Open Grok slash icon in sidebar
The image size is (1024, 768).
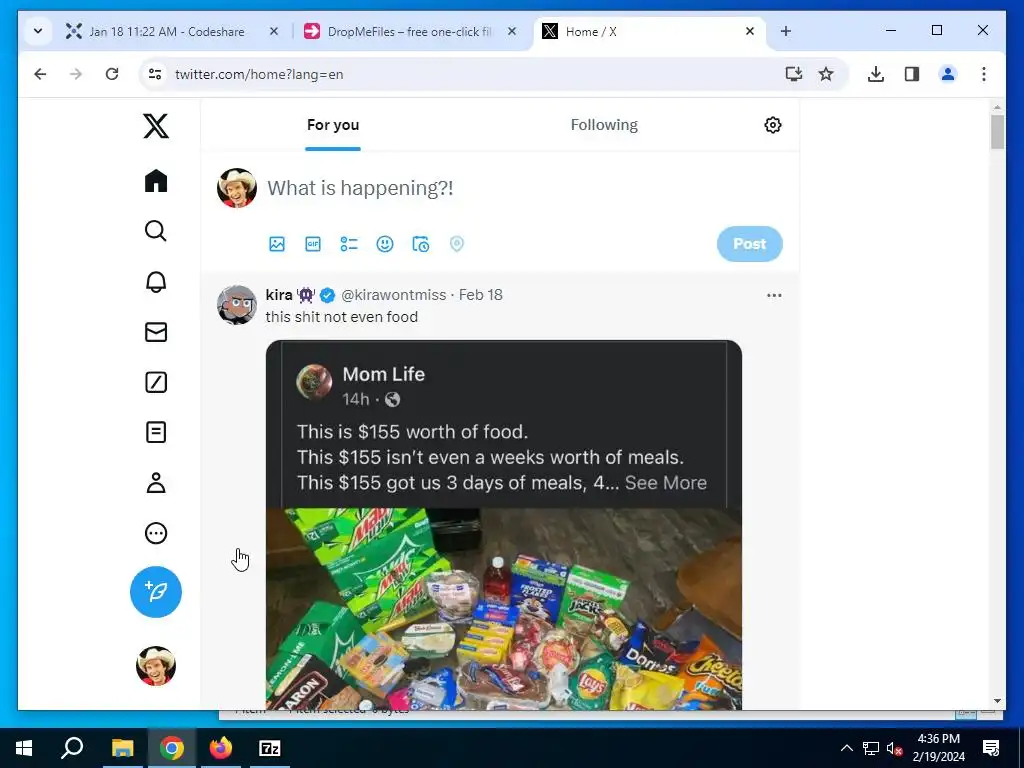tap(155, 382)
